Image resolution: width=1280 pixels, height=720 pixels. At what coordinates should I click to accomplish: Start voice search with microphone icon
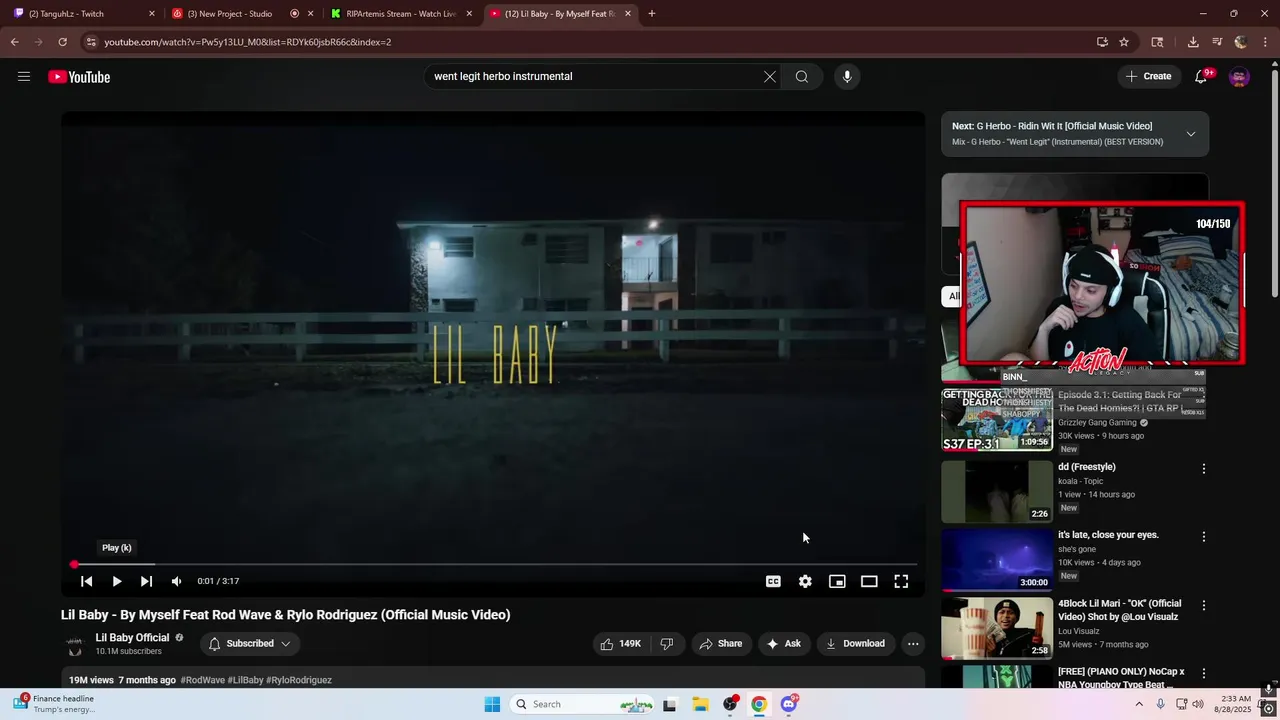[847, 76]
